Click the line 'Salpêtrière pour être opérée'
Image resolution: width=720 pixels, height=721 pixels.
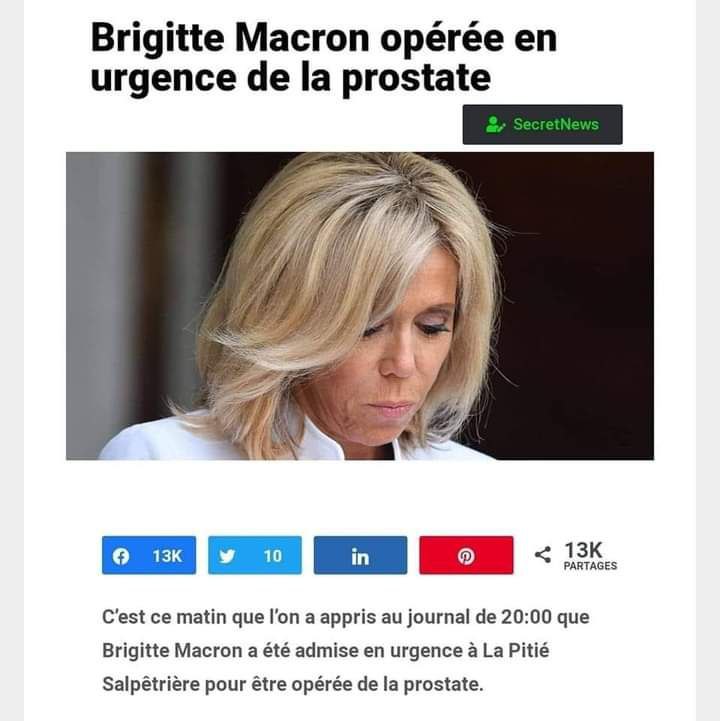coord(293,684)
